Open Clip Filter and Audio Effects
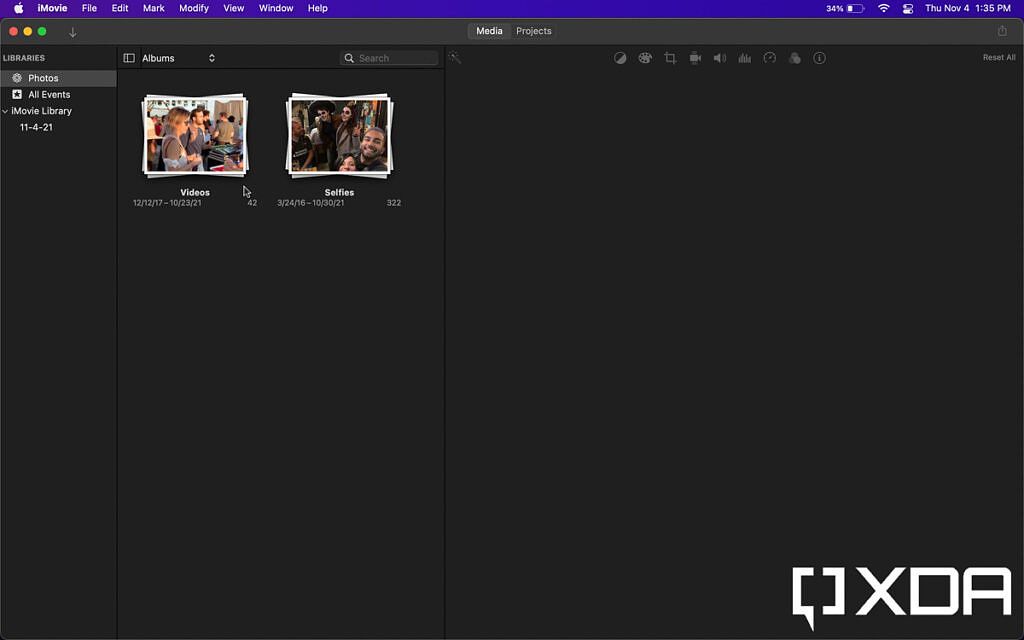 click(794, 57)
